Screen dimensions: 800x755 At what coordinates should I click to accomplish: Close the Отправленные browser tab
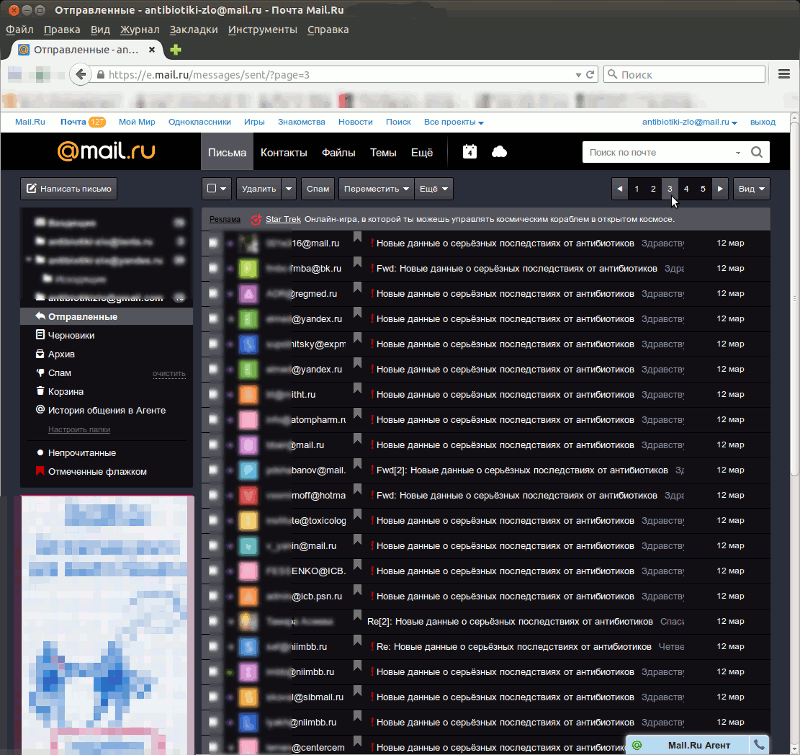click(152, 49)
